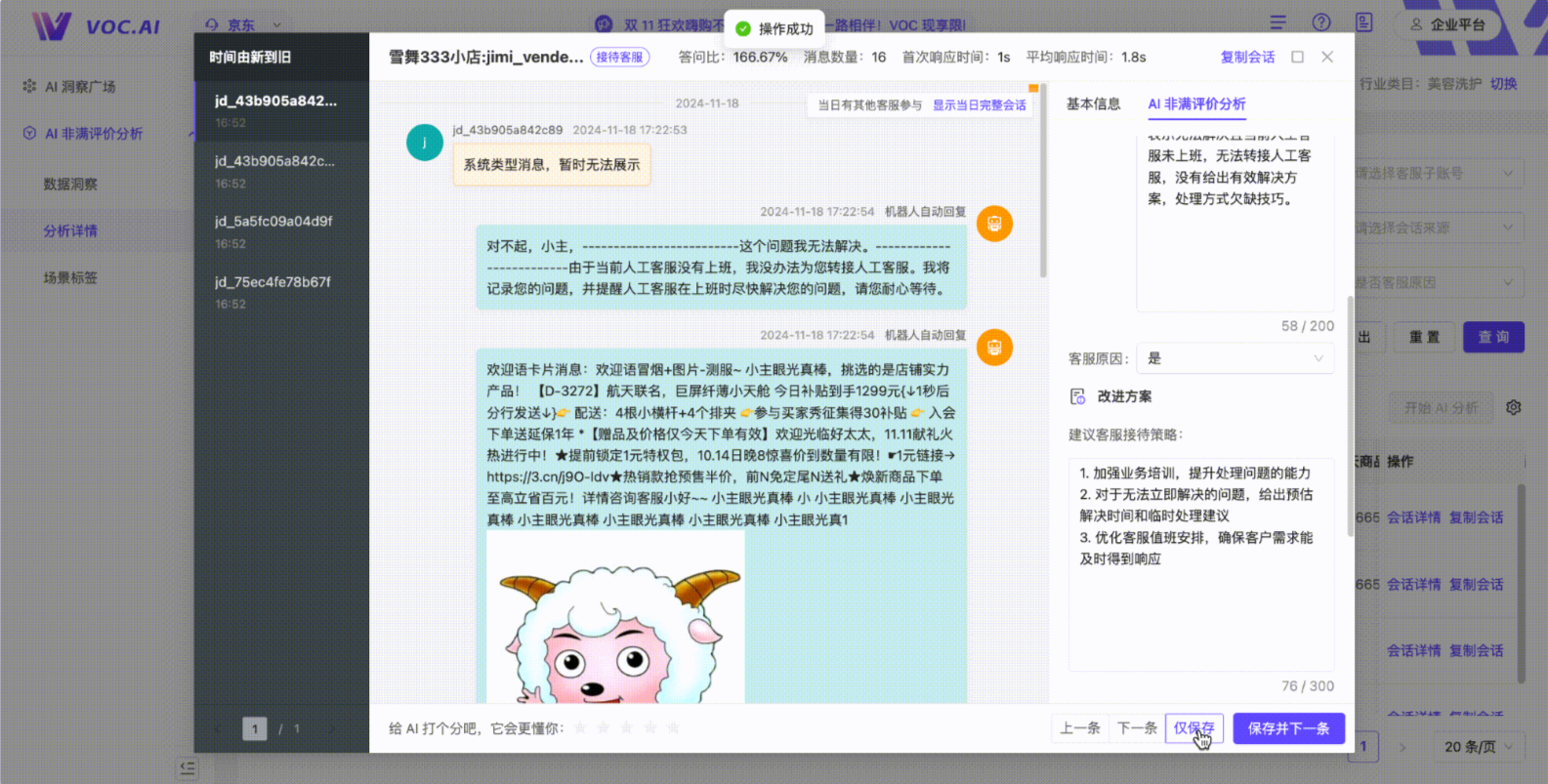Viewport: 1548px width, 784px height.
Task: Click the 双11 banner announcement icon
Action: [605, 24]
